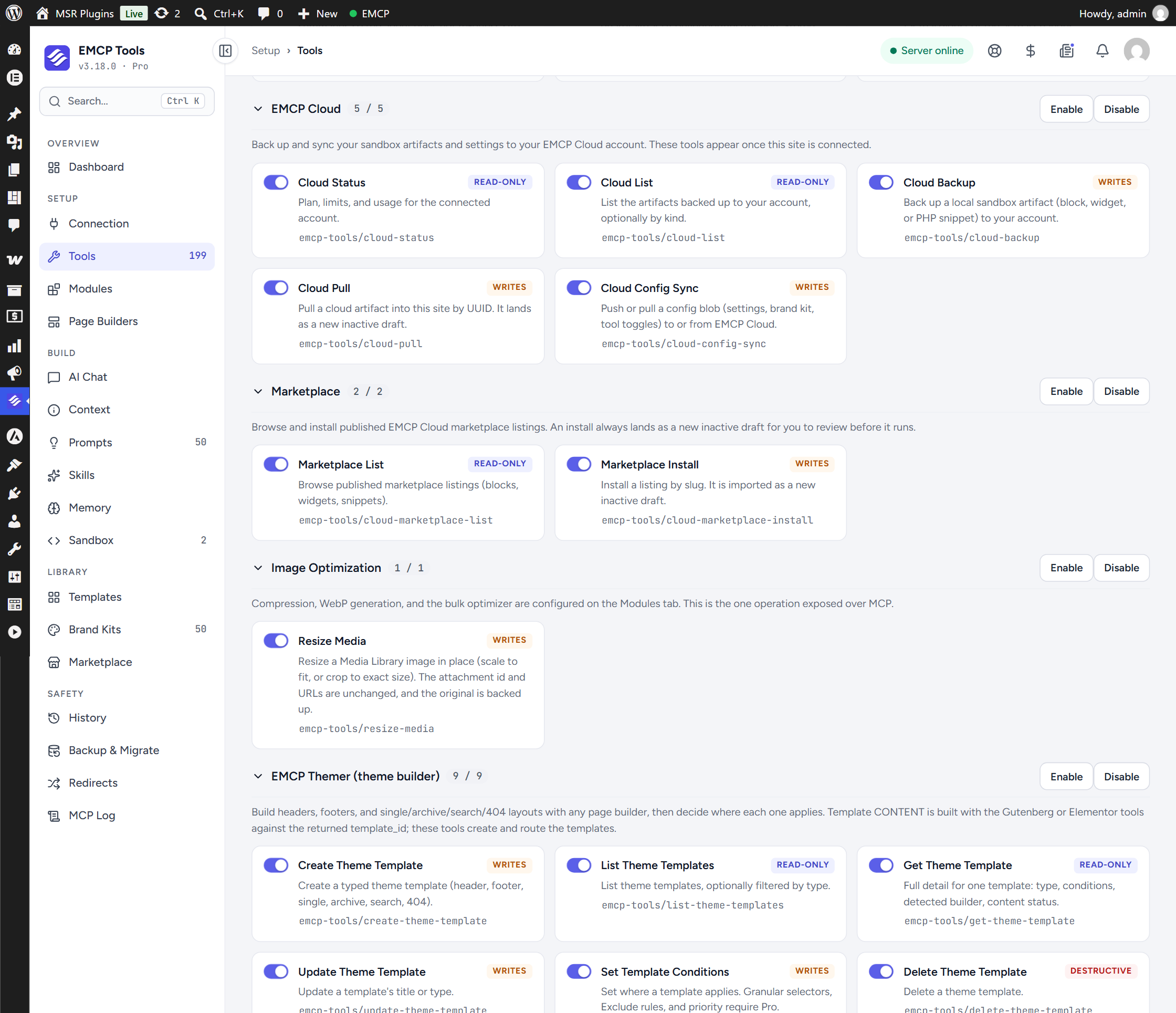Toggle the Delete Theme Template switch

[881, 971]
